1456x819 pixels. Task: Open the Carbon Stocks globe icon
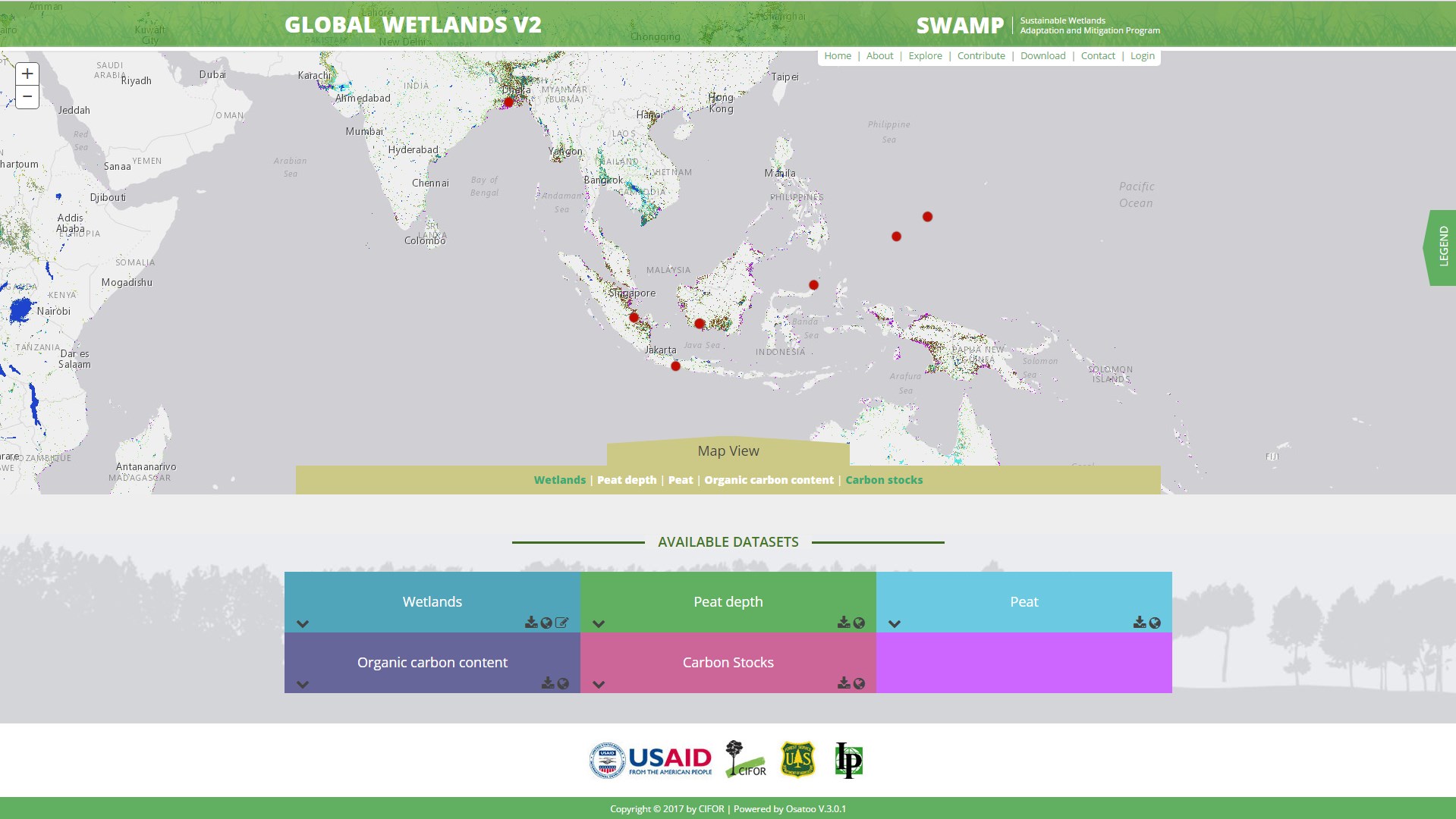[x=859, y=683]
